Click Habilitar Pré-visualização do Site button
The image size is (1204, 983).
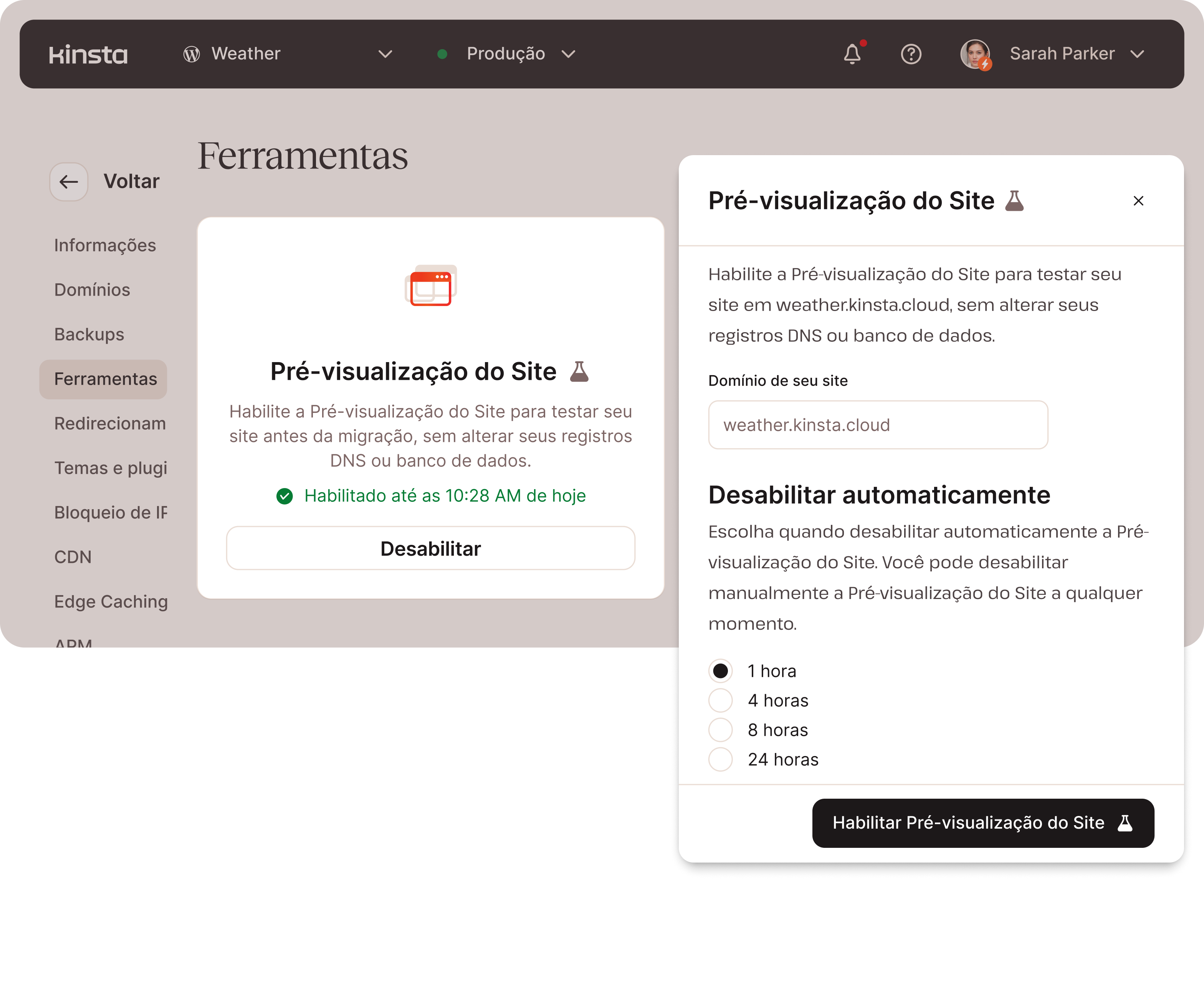click(x=983, y=823)
